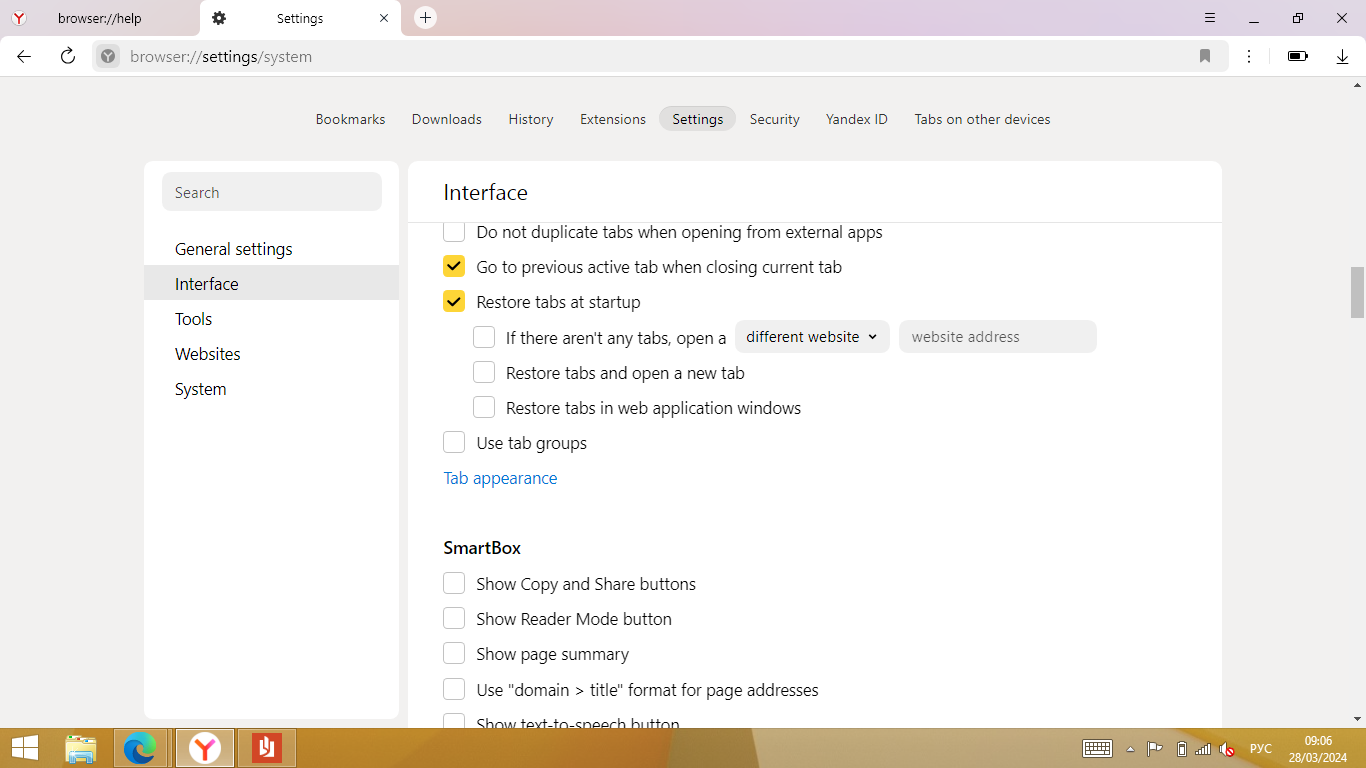
Task: Click the scrollbar up arrow
Action: [1357, 85]
